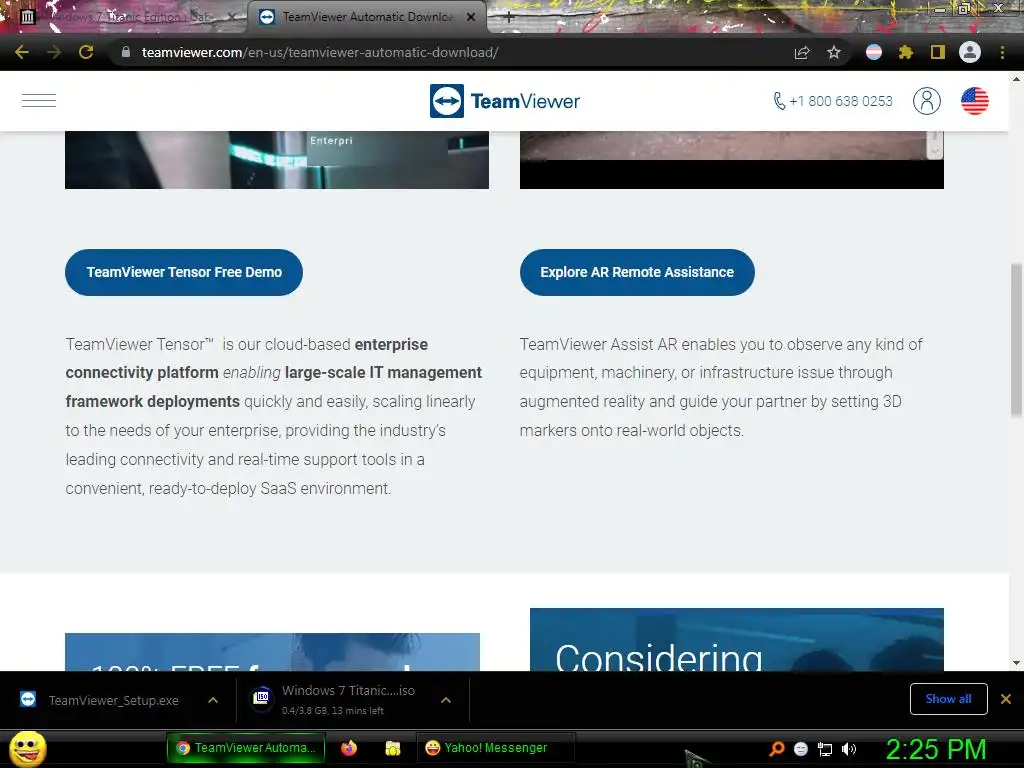Click the page vertical scrollbar thumb
This screenshot has width=1024, height=768.
pos(1016,340)
